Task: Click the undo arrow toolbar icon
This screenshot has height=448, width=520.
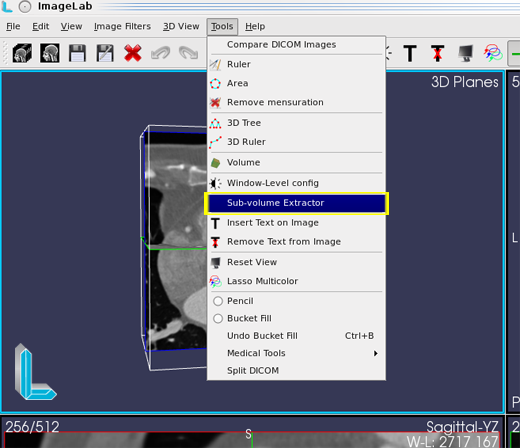Action: (160, 53)
